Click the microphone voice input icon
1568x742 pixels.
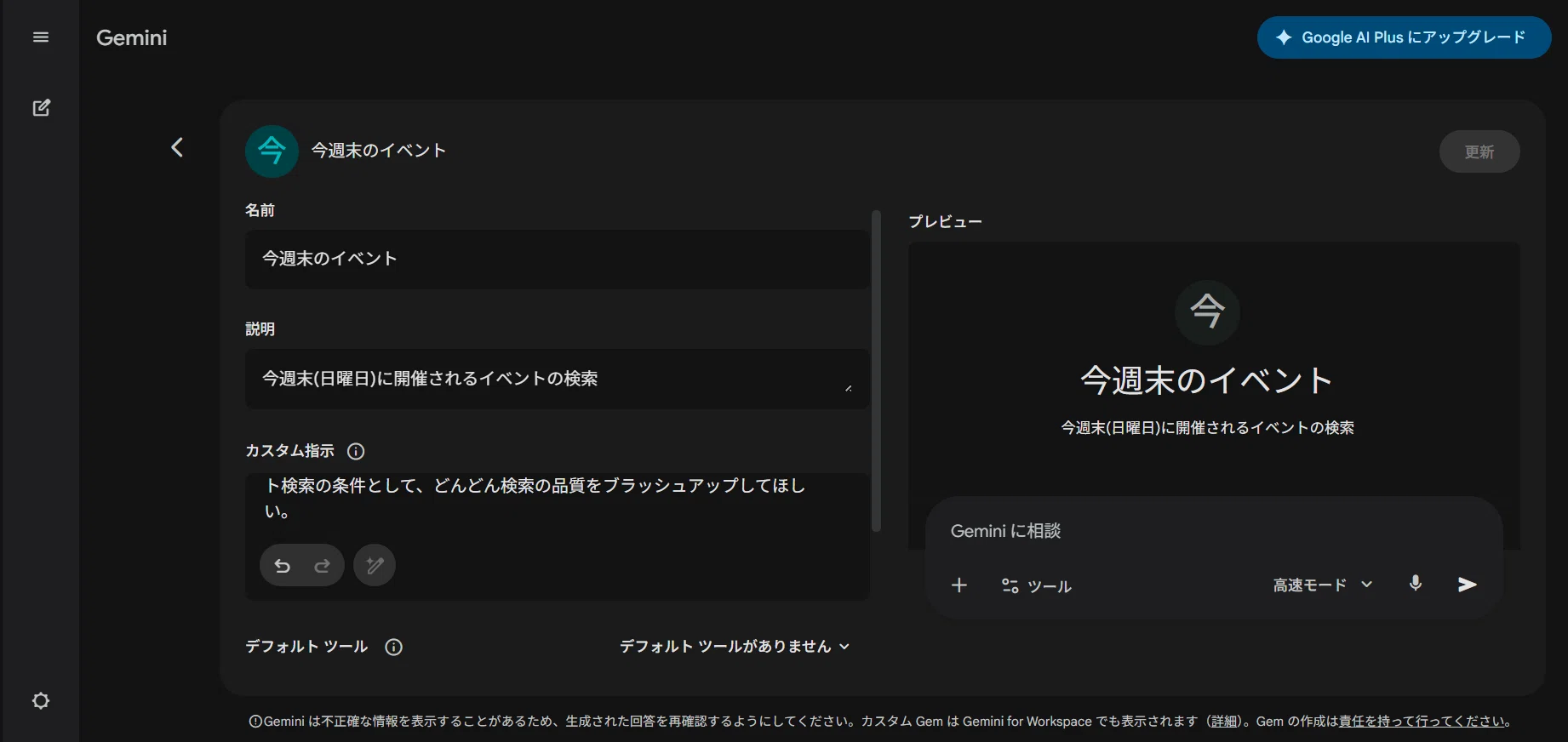(1416, 584)
